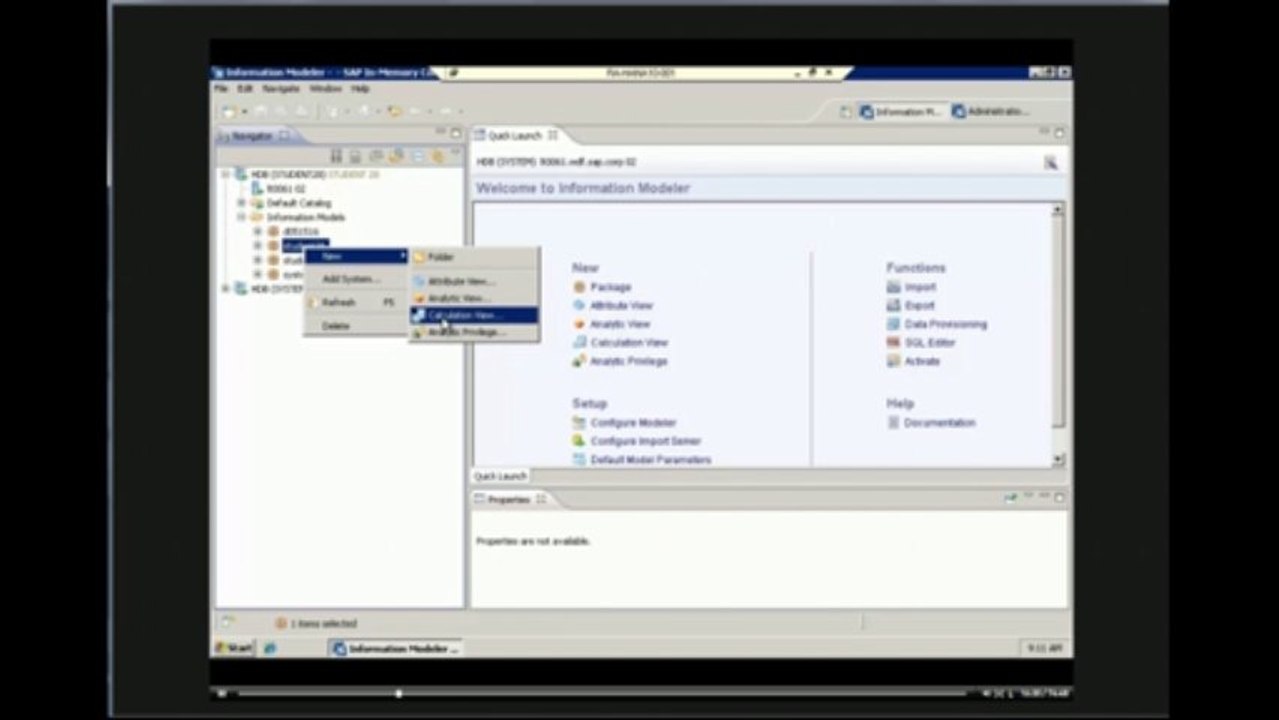The image size is (1279, 720).
Task: Click the Refresh icon in context menu
Action: [x=313, y=302]
